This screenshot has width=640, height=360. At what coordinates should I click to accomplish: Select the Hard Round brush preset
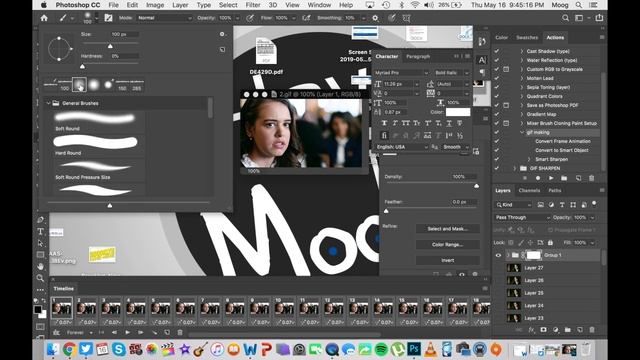tap(95, 145)
